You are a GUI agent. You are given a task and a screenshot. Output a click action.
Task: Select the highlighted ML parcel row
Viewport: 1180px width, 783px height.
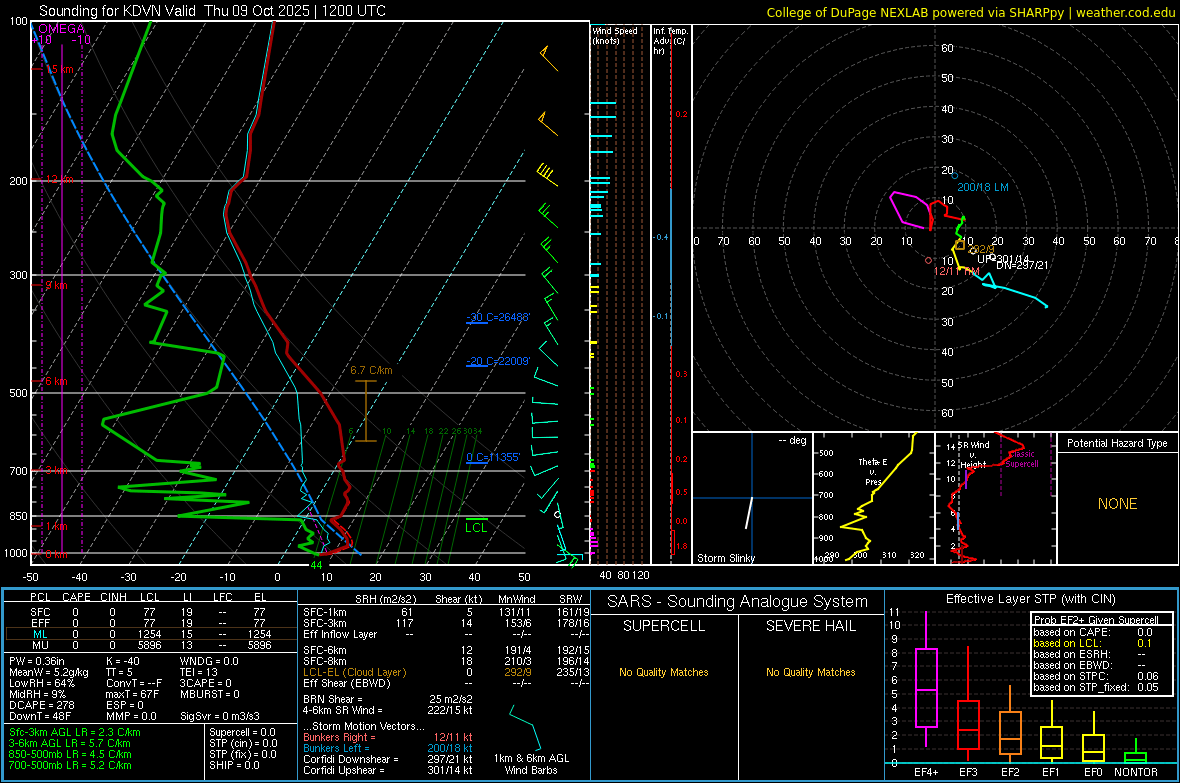point(150,634)
